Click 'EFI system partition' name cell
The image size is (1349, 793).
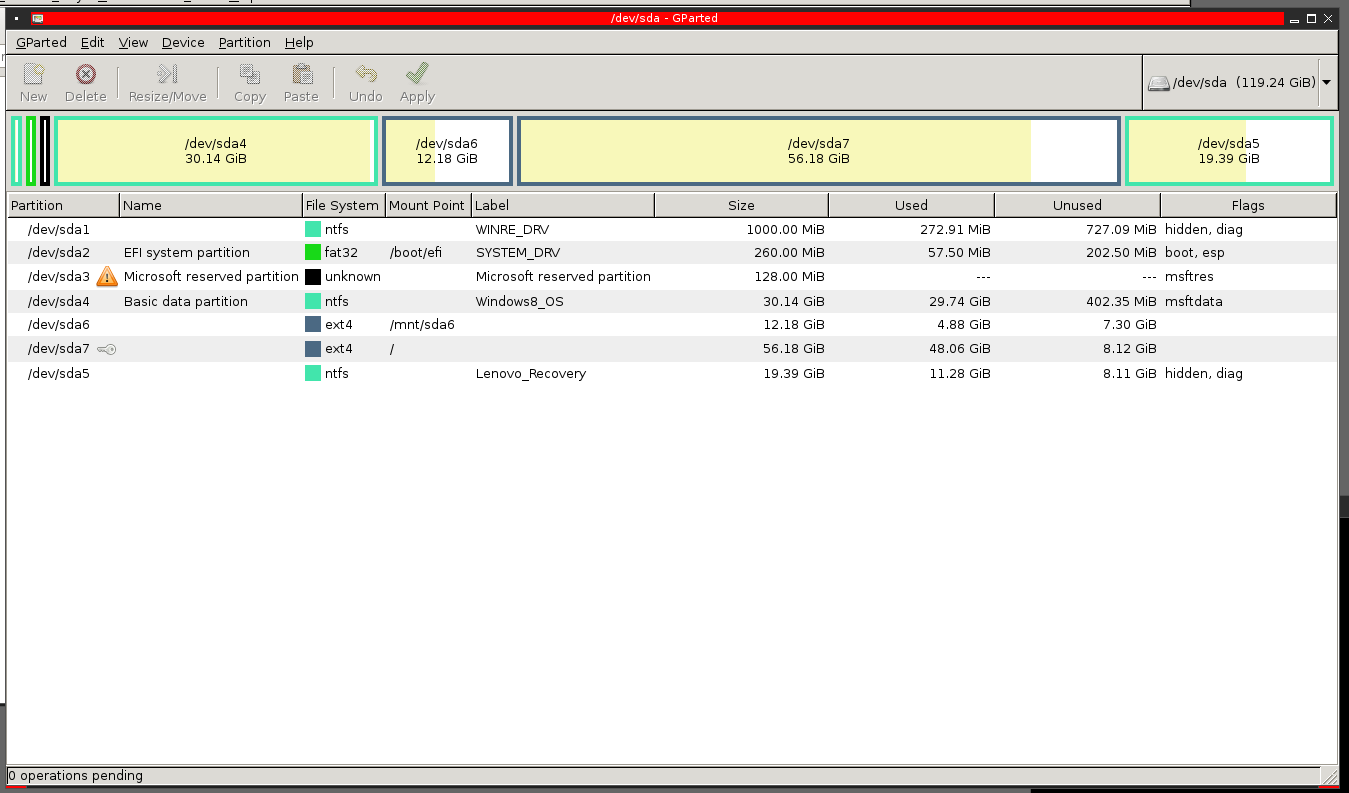187,253
